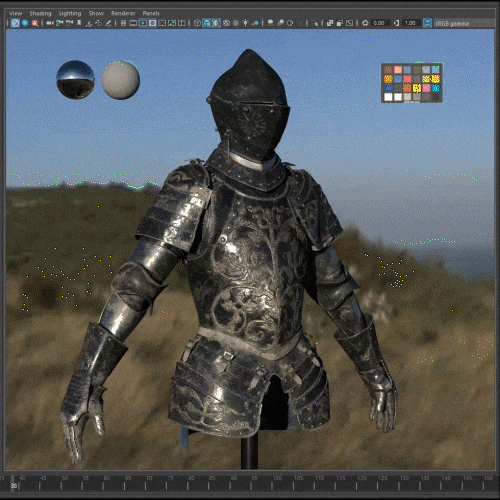Viewport: 500px width, 500px height.
Task: Open the View menu
Action: pyautogui.click(x=15, y=13)
